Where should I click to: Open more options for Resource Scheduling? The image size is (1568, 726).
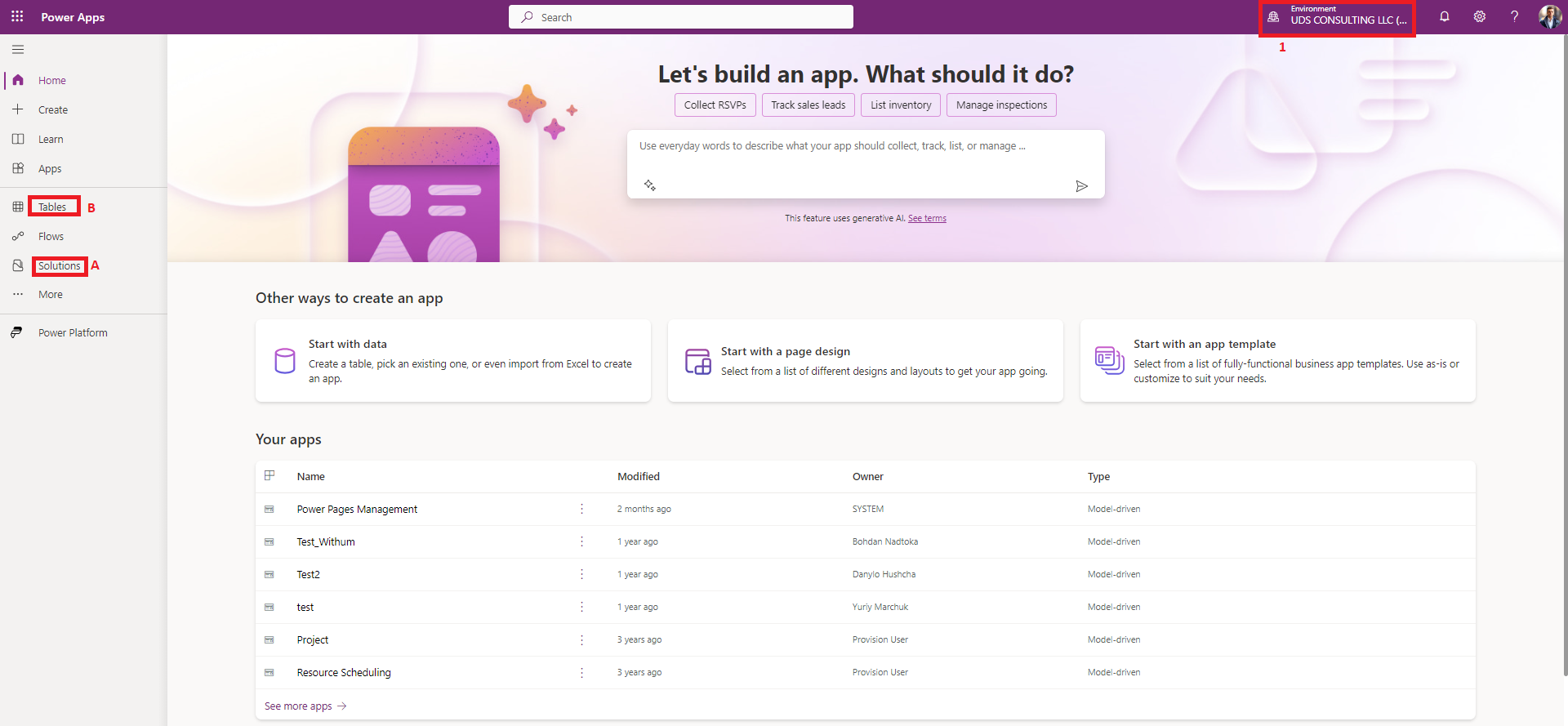(x=582, y=672)
